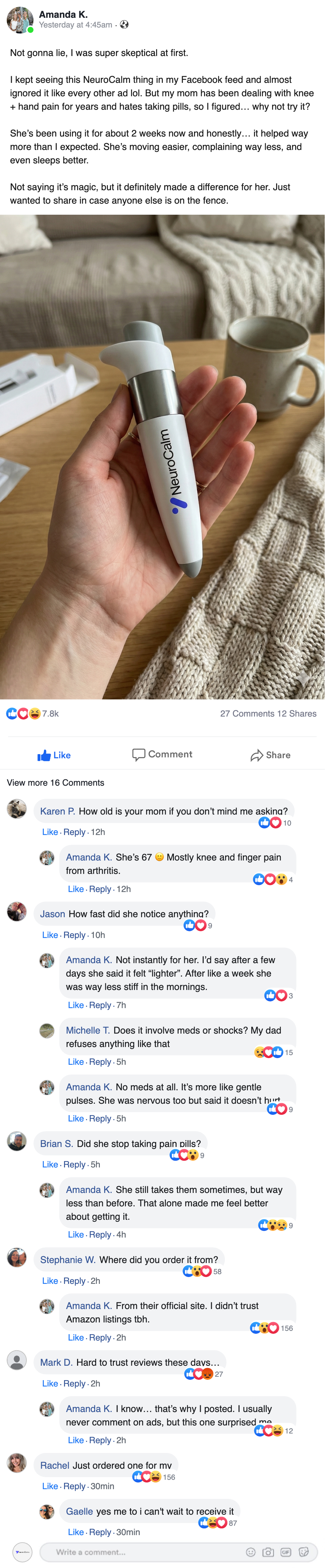Open Michelle T.'s profile name link
The height and width of the screenshot is (1568, 325).
tap(87, 1031)
